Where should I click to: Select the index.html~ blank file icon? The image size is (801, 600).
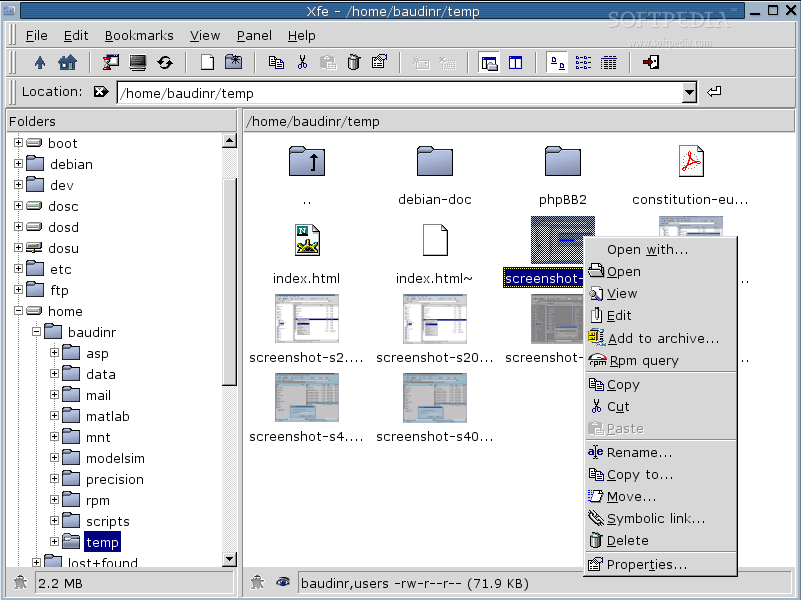tap(435, 240)
